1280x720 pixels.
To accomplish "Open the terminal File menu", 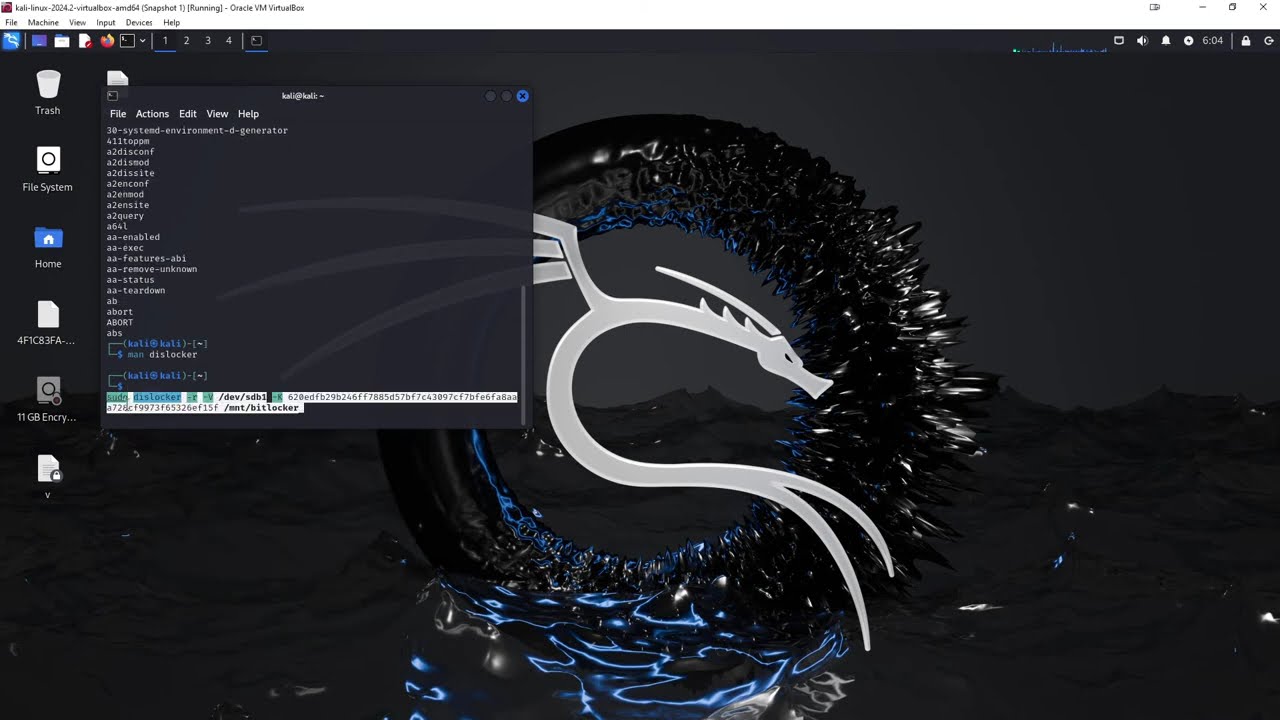I will coord(118,114).
